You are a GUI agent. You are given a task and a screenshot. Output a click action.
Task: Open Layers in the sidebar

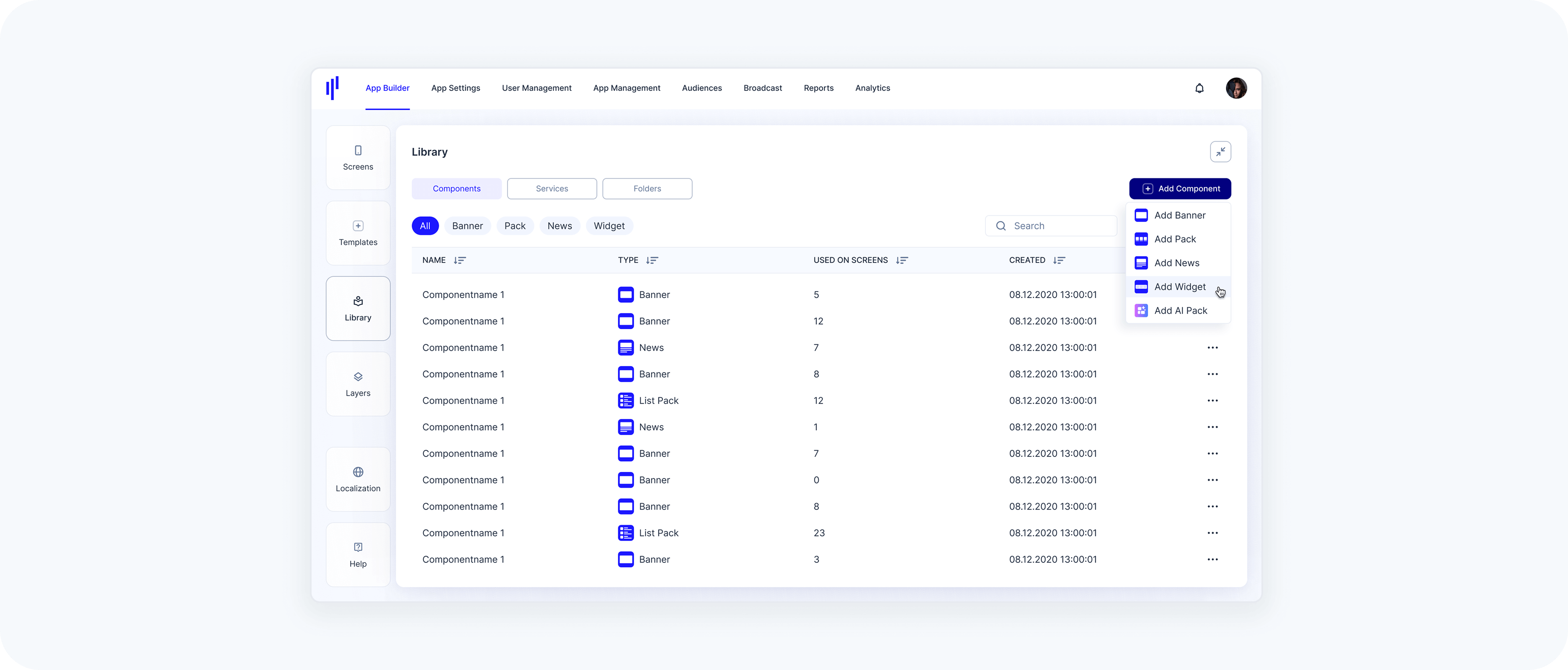click(x=358, y=384)
